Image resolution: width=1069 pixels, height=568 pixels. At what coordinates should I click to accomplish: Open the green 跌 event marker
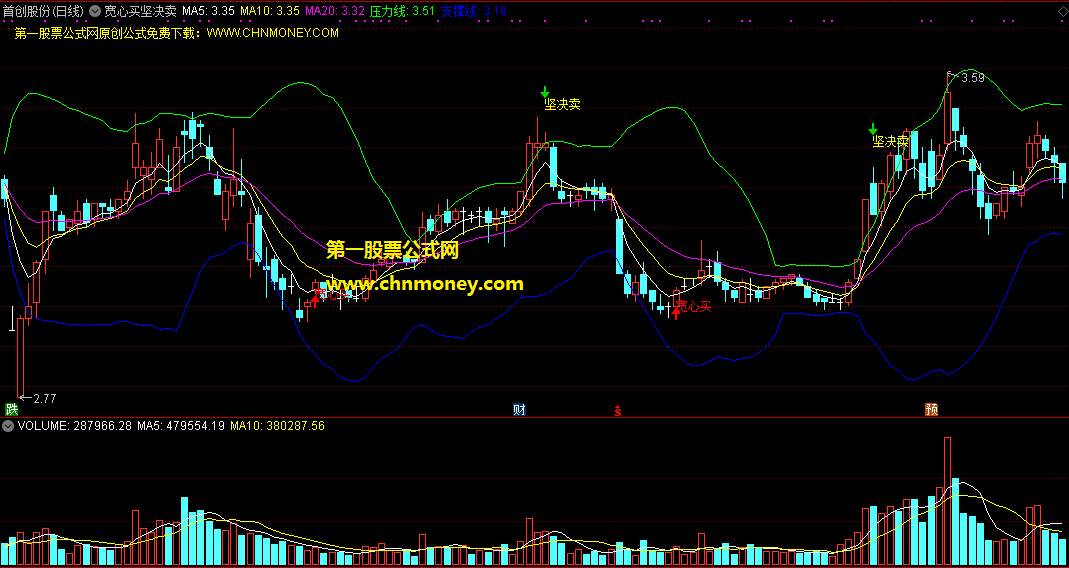point(11,410)
